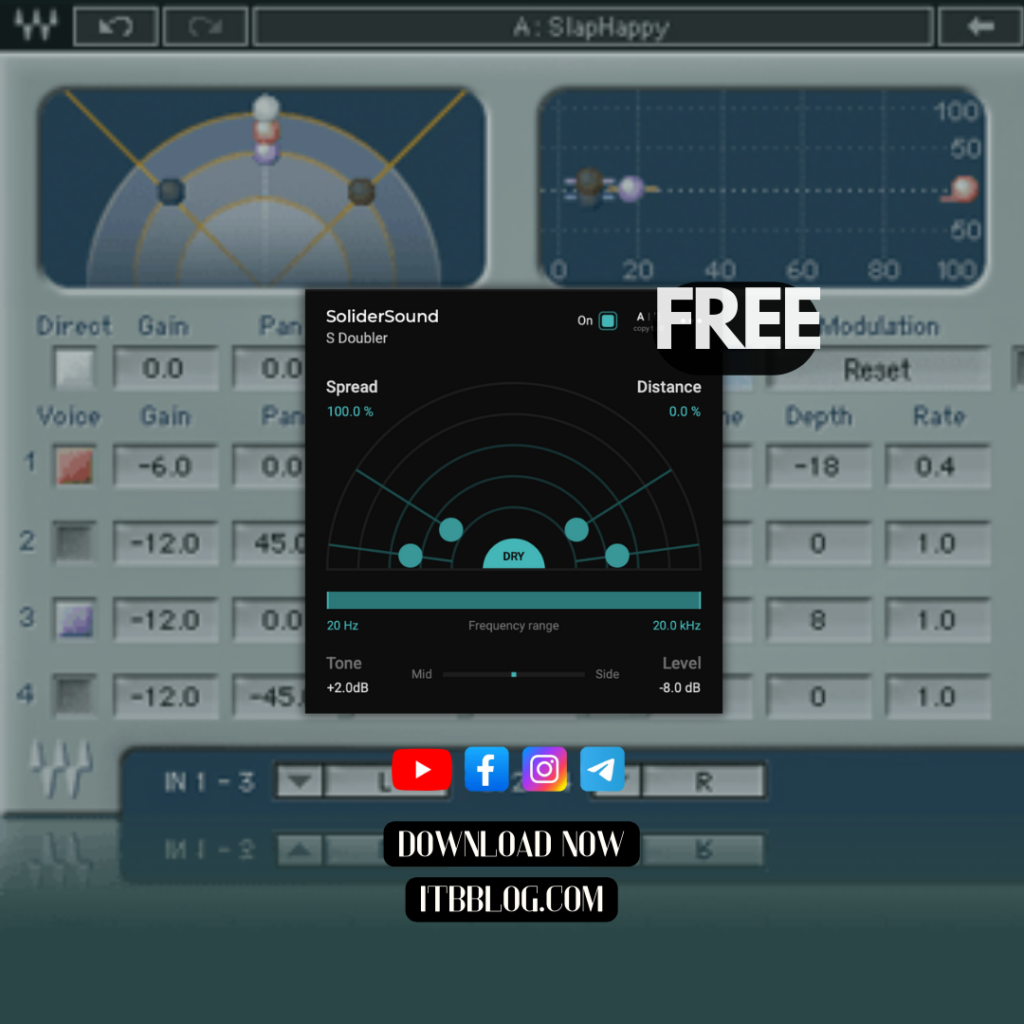Select the A preset slot in SoliderSound
Screen dimensions: 1024x1024
640,318
